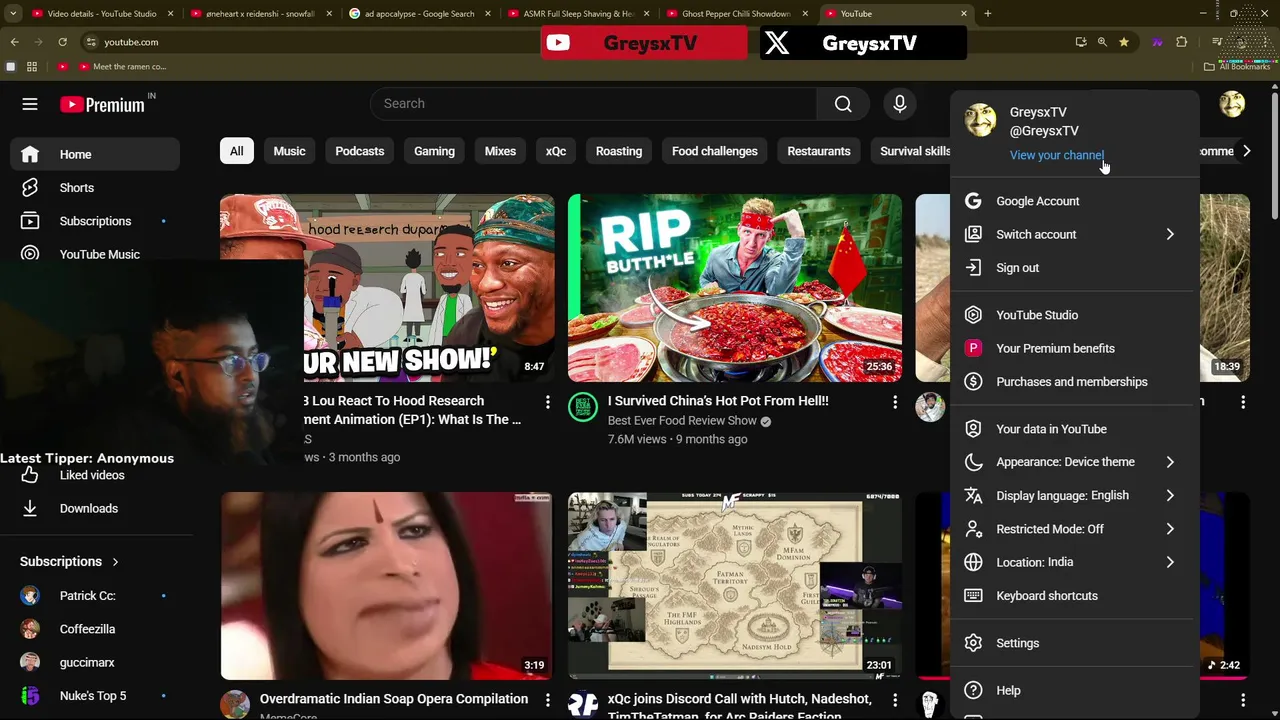Select the All filter chip
Screen dimensions: 1280x720
(237, 151)
